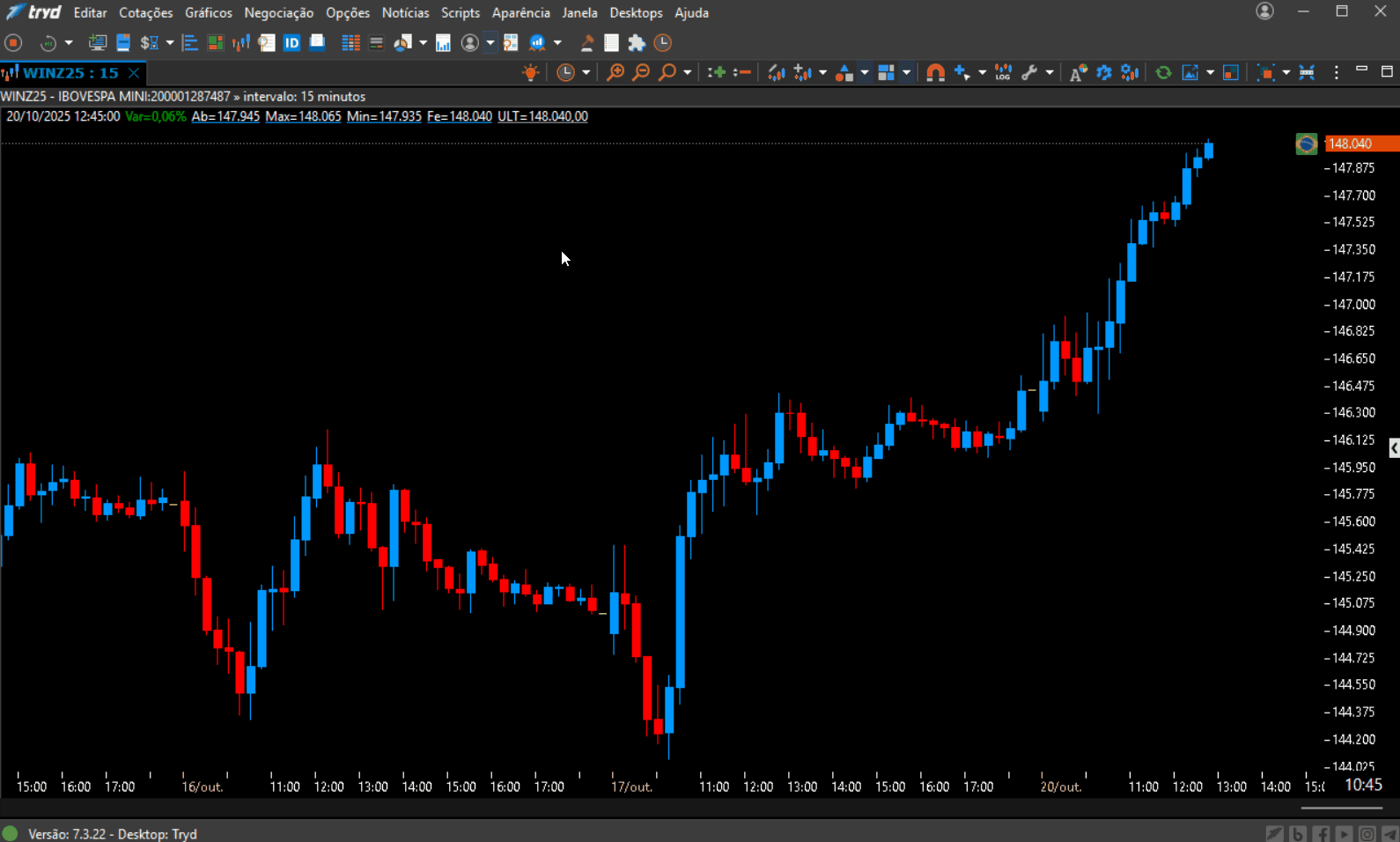Image resolution: width=1400 pixels, height=842 pixels.
Task: Expand dropdown next to toolbar user icon
Action: point(490,42)
